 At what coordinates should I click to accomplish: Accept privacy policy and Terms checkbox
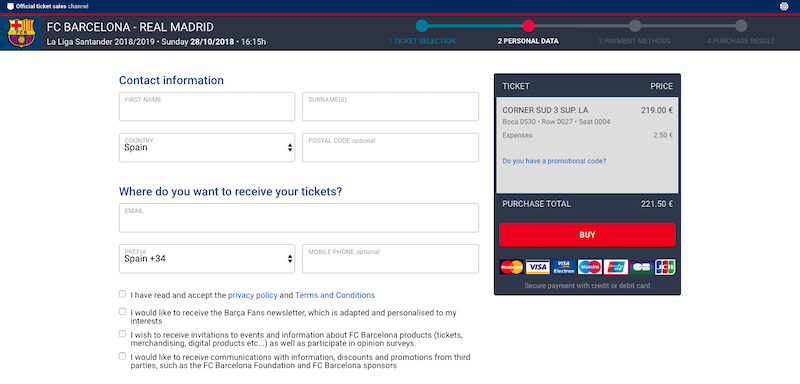coord(122,294)
